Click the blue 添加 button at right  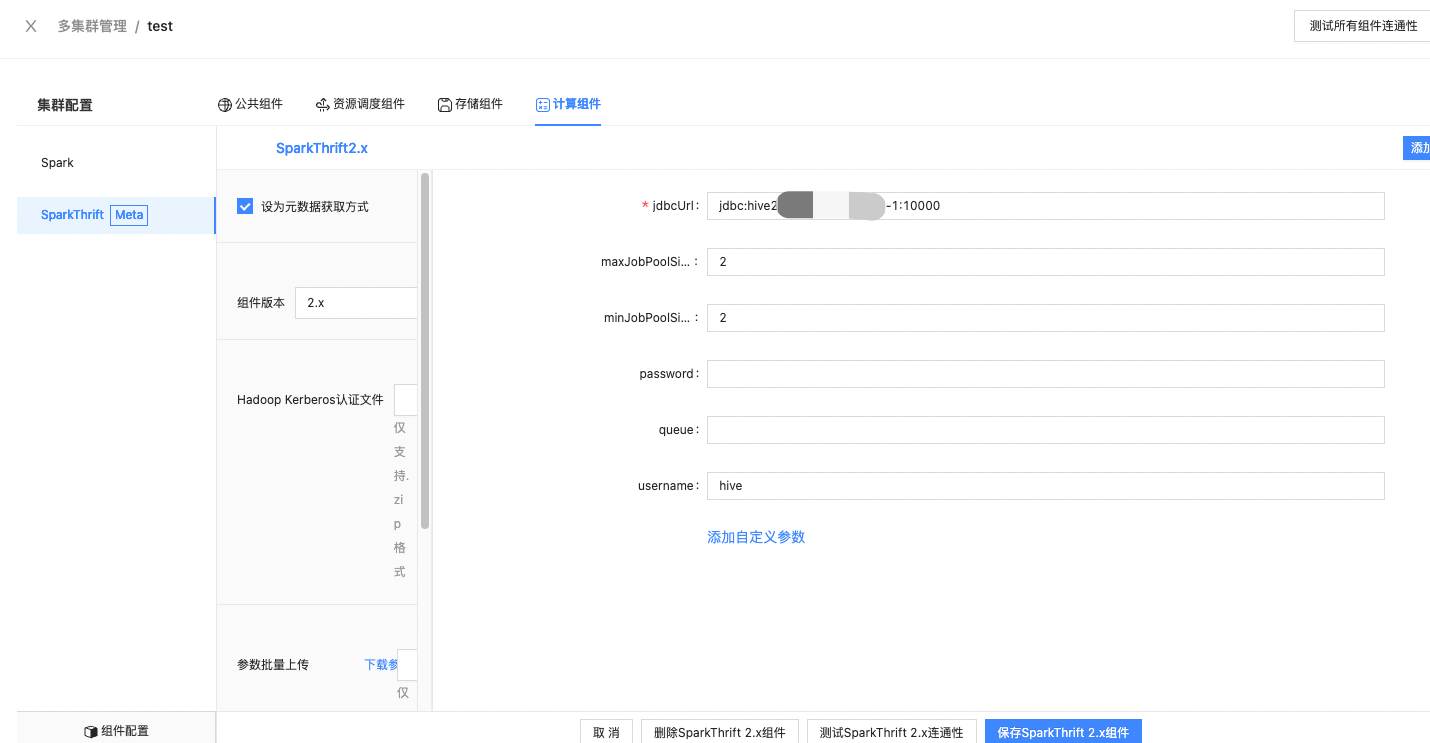(x=1417, y=148)
